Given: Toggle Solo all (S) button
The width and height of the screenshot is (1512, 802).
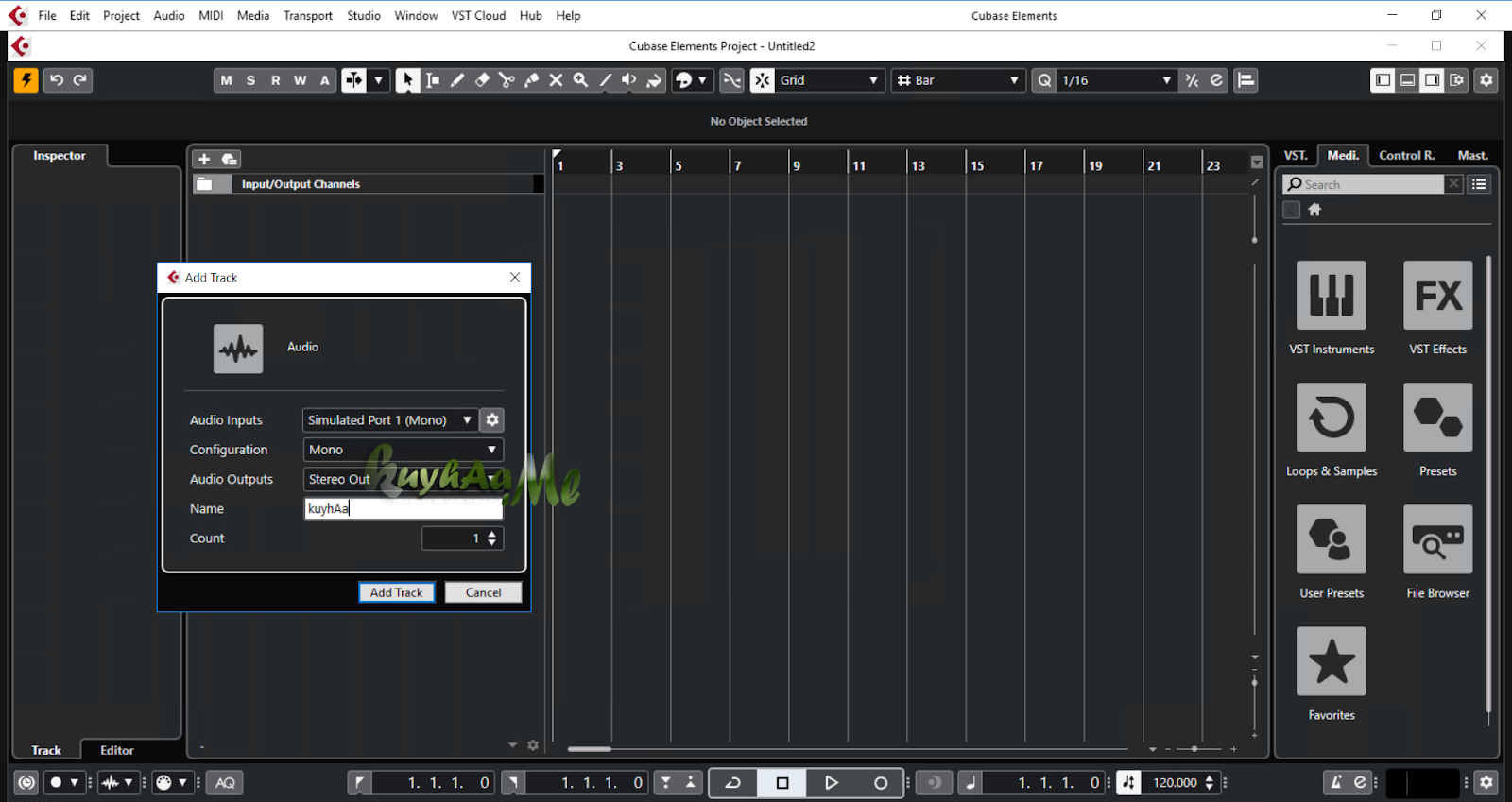Looking at the screenshot, I should click(x=250, y=80).
